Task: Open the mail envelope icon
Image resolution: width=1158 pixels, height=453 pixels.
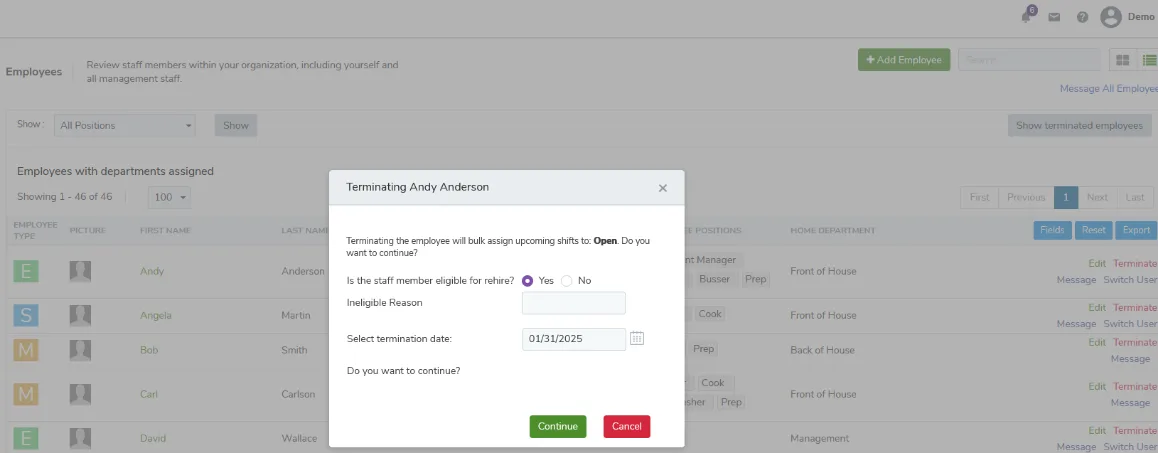Action: [x=1054, y=17]
